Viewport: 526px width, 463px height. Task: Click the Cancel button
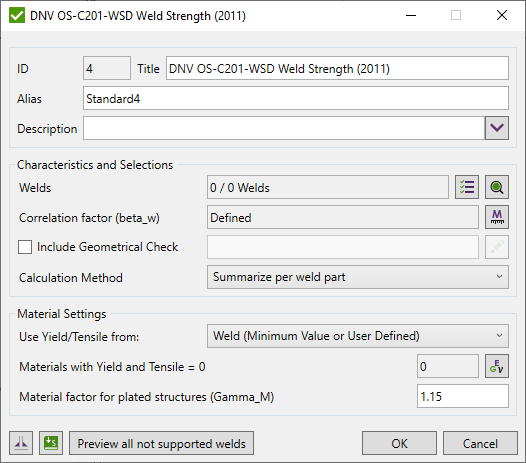[480, 443]
